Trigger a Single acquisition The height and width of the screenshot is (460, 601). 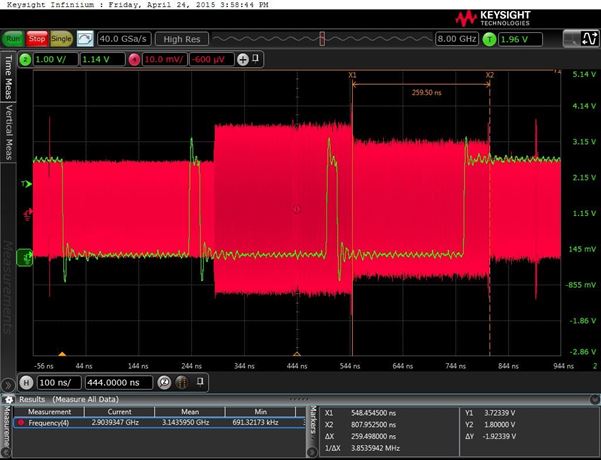(61, 38)
